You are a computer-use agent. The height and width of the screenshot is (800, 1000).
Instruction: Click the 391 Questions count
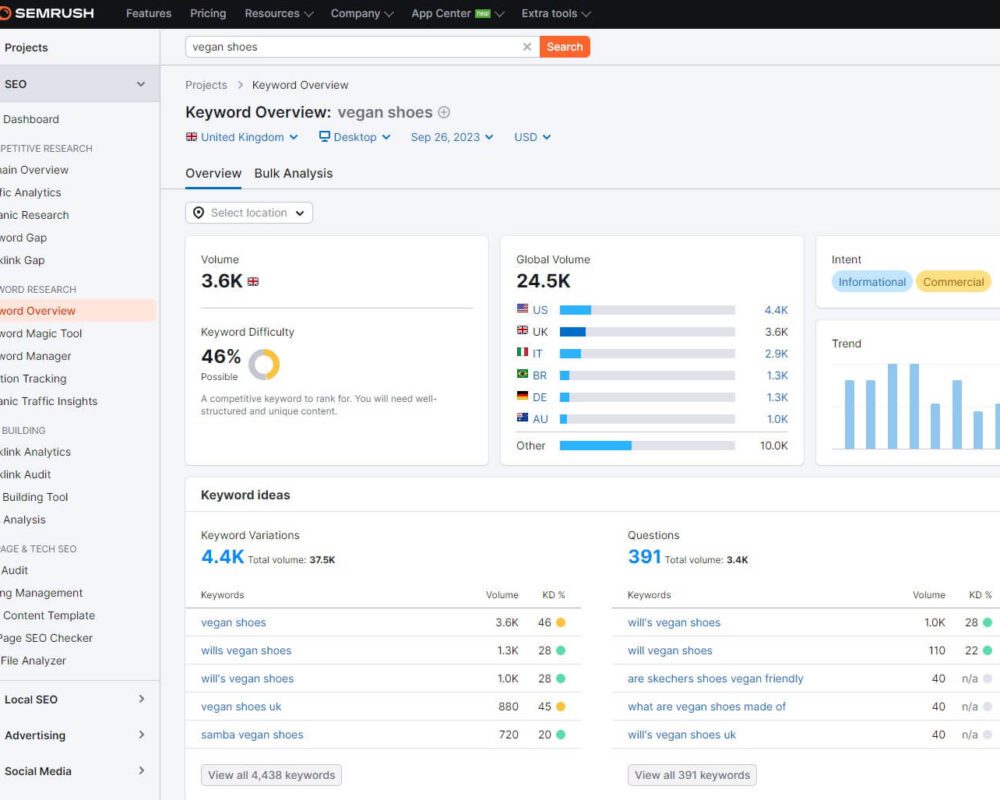644,557
